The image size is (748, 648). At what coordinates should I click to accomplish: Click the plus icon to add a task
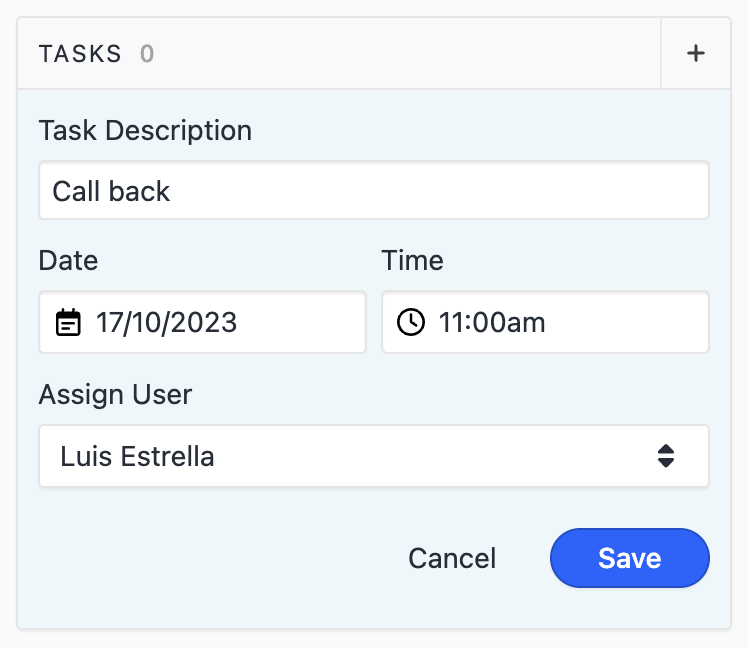click(x=696, y=54)
